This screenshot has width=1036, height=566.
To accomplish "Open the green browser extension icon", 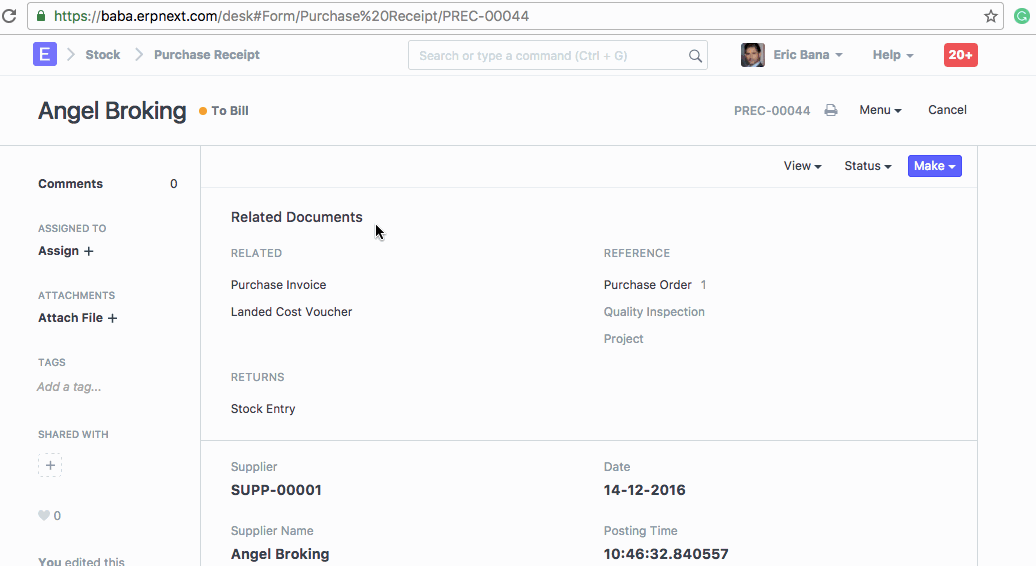I will (1021, 17).
